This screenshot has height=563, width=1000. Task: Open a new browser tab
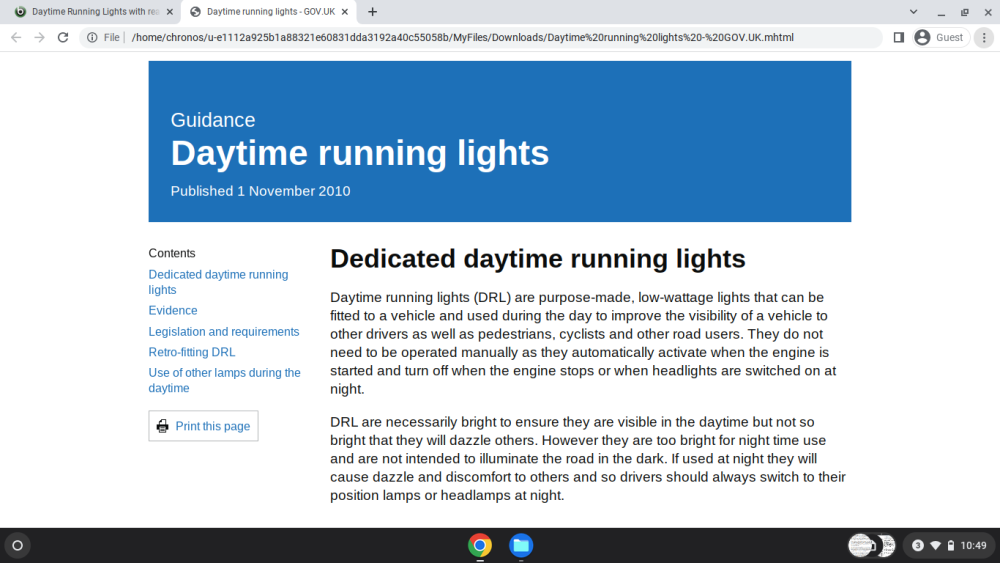pyautogui.click(x=372, y=11)
